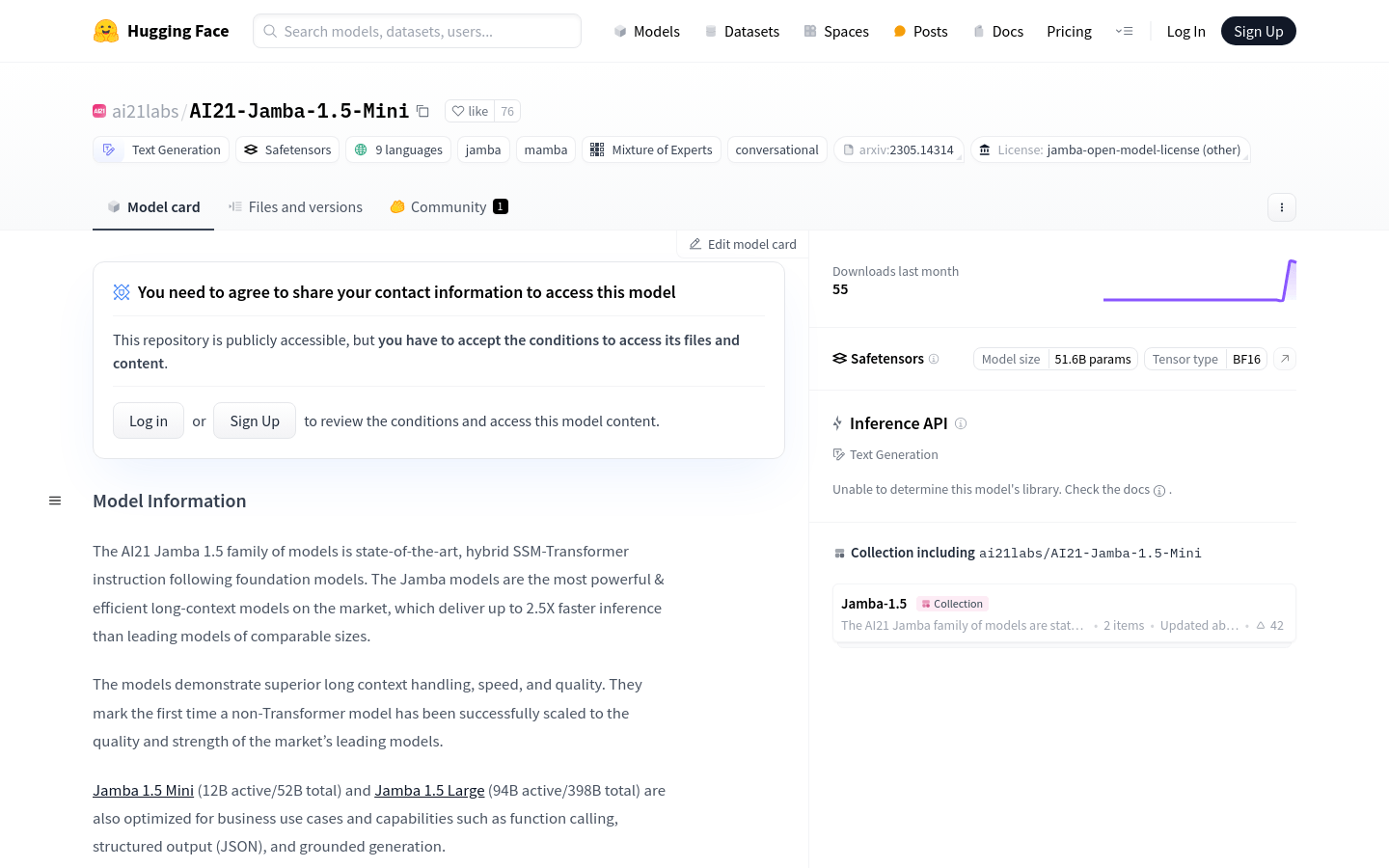
Task: Select the conversational tag
Action: click(776, 149)
